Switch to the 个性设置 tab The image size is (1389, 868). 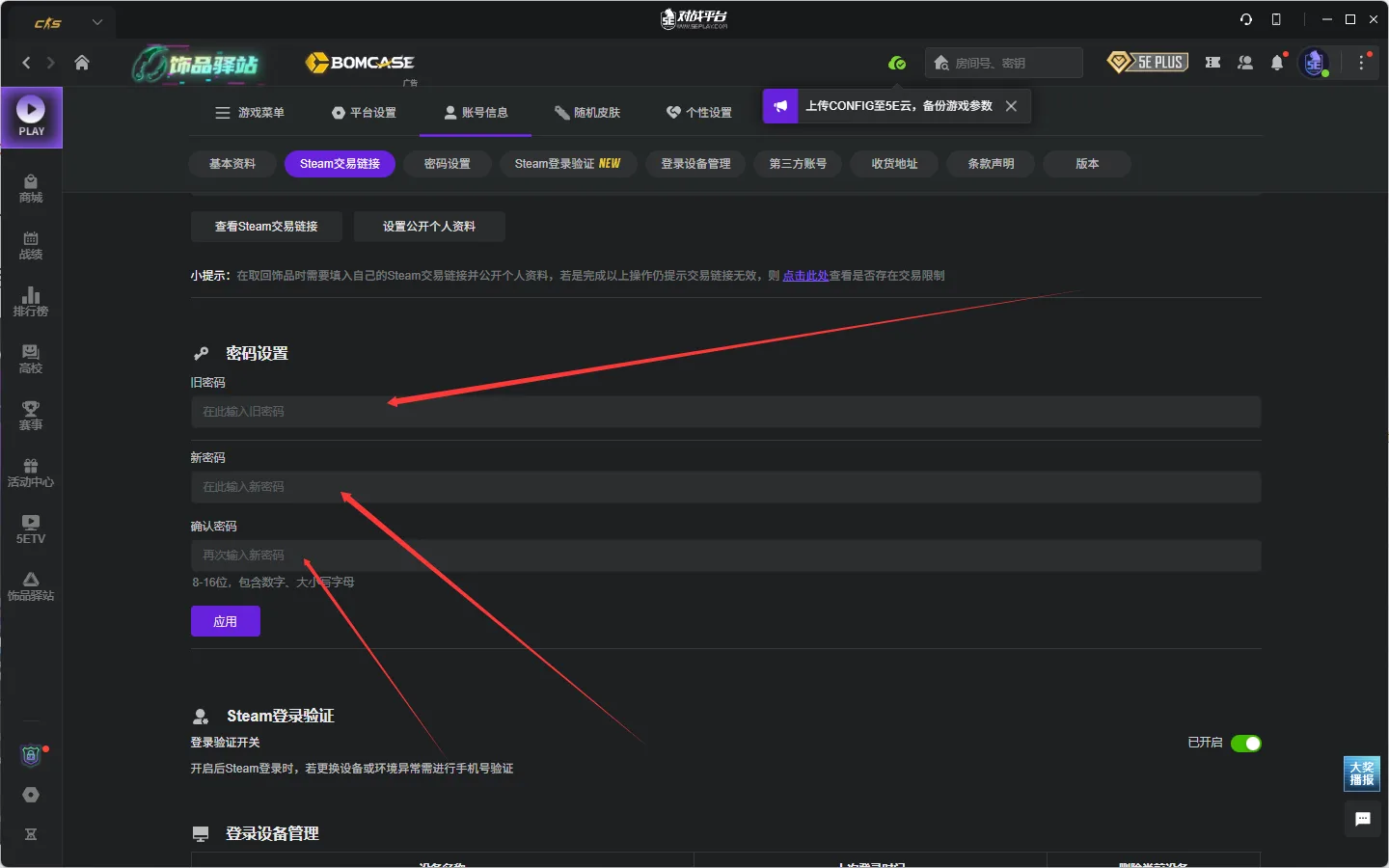point(699,113)
